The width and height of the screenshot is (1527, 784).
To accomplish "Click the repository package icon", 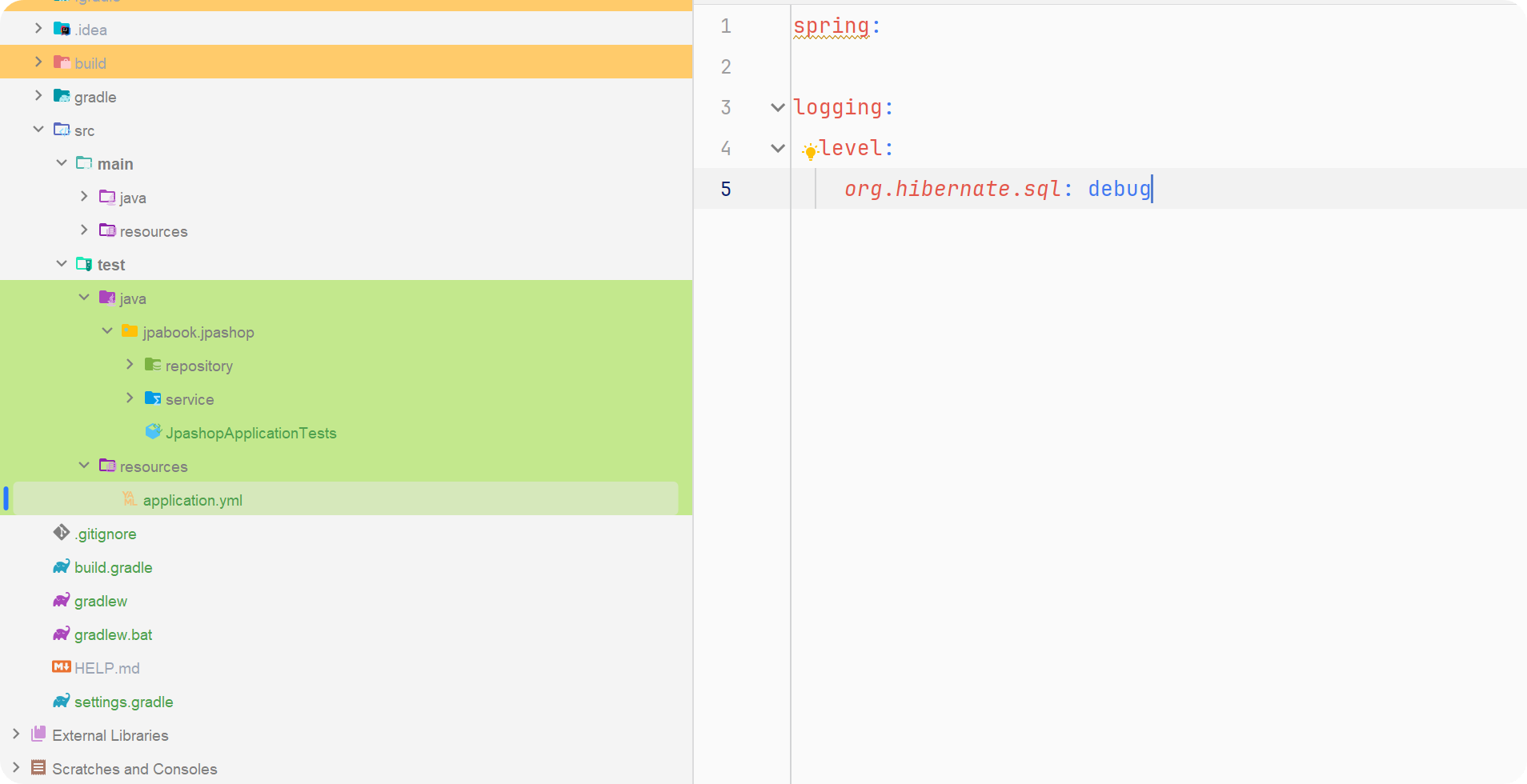I will [153, 365].
